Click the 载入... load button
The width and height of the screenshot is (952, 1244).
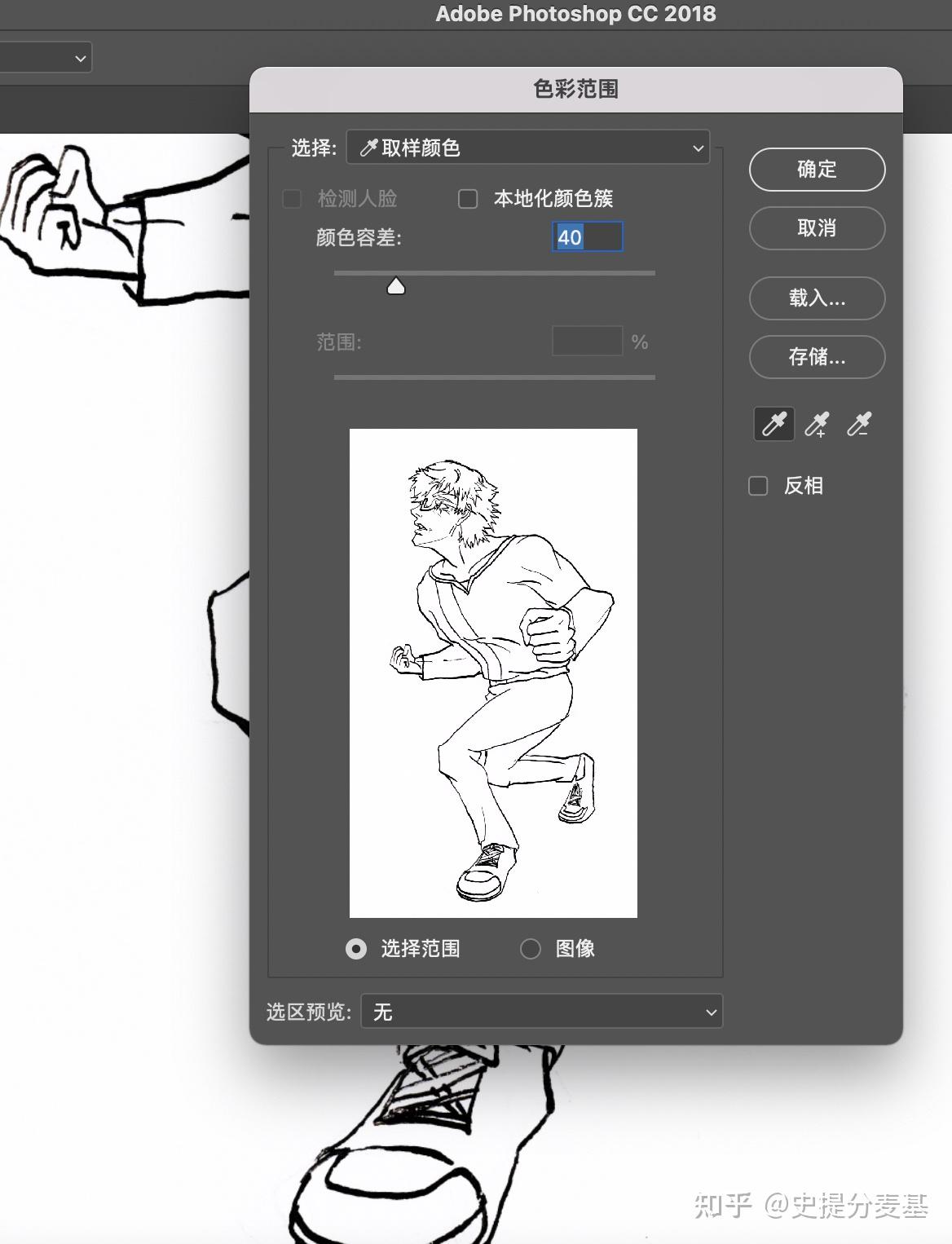(817, 298)
